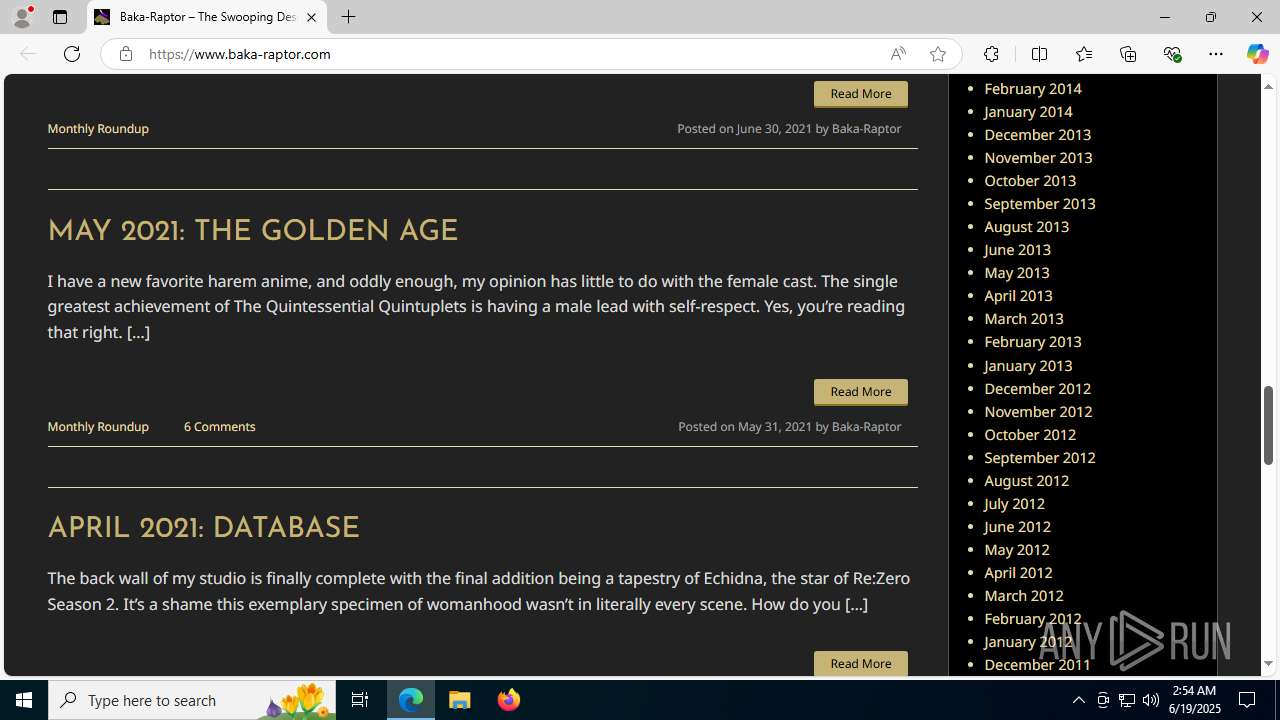Open April 2021: Database post title
Image resolution: width=1280 pixels, height=720 pixels.
coord(203,529)
